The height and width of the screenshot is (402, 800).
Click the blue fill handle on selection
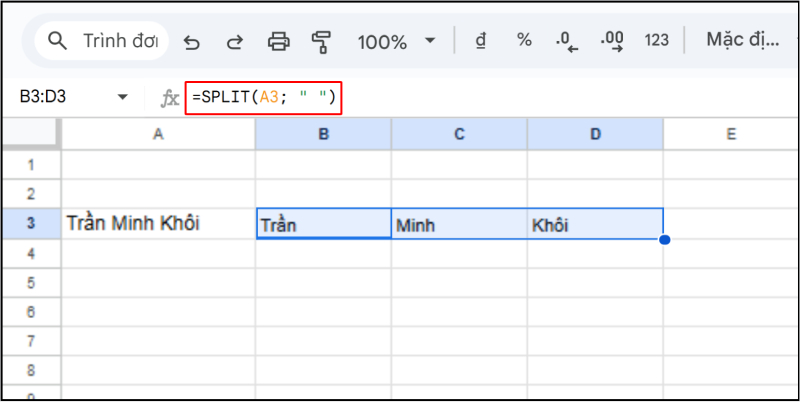[x=664, y=240]
